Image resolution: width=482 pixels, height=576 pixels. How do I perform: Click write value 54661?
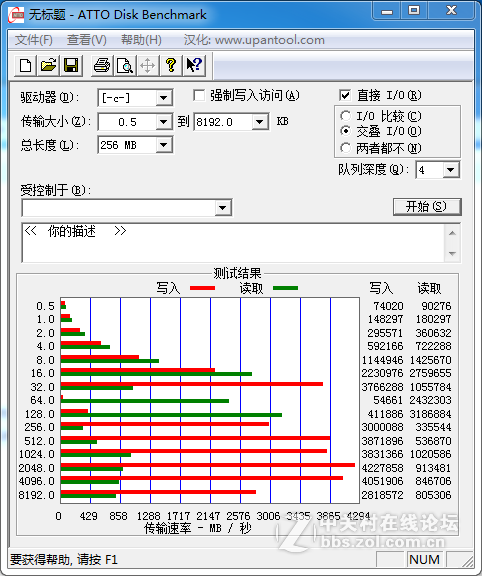(x=388, y=400)
